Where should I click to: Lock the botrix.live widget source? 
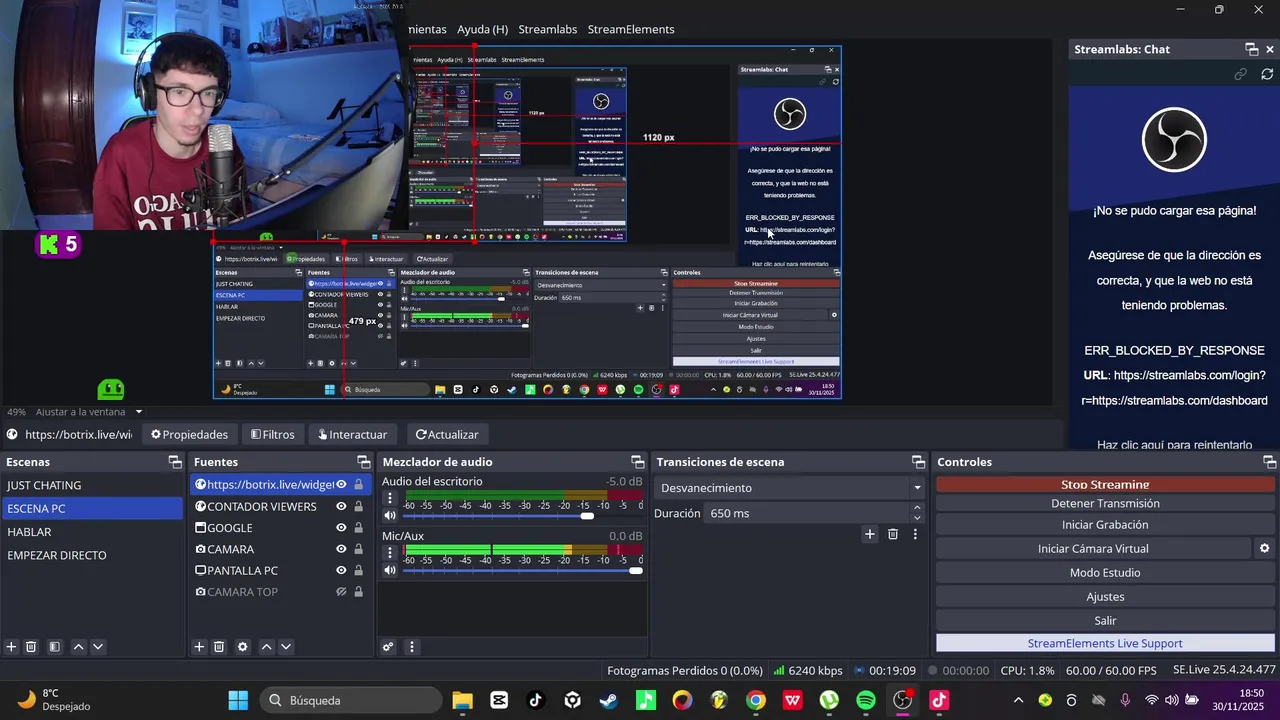358,484
